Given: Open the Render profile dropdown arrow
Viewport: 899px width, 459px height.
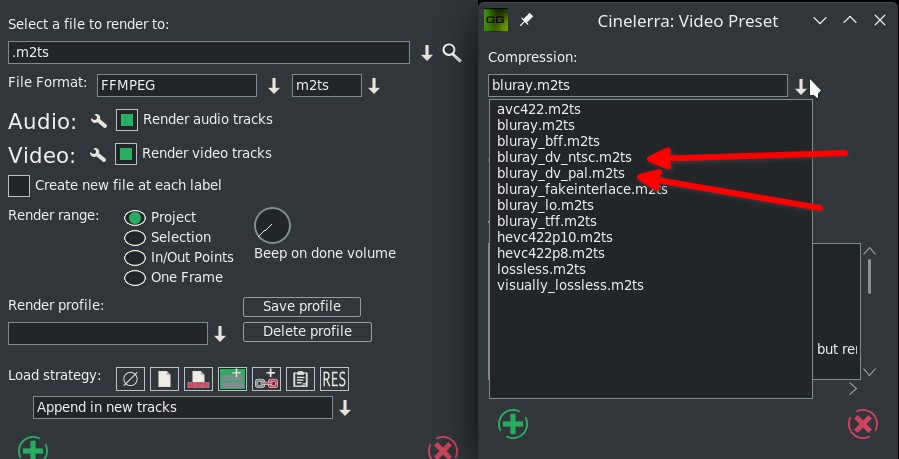Looking at the screenshot, I should (x=220, y=334).
